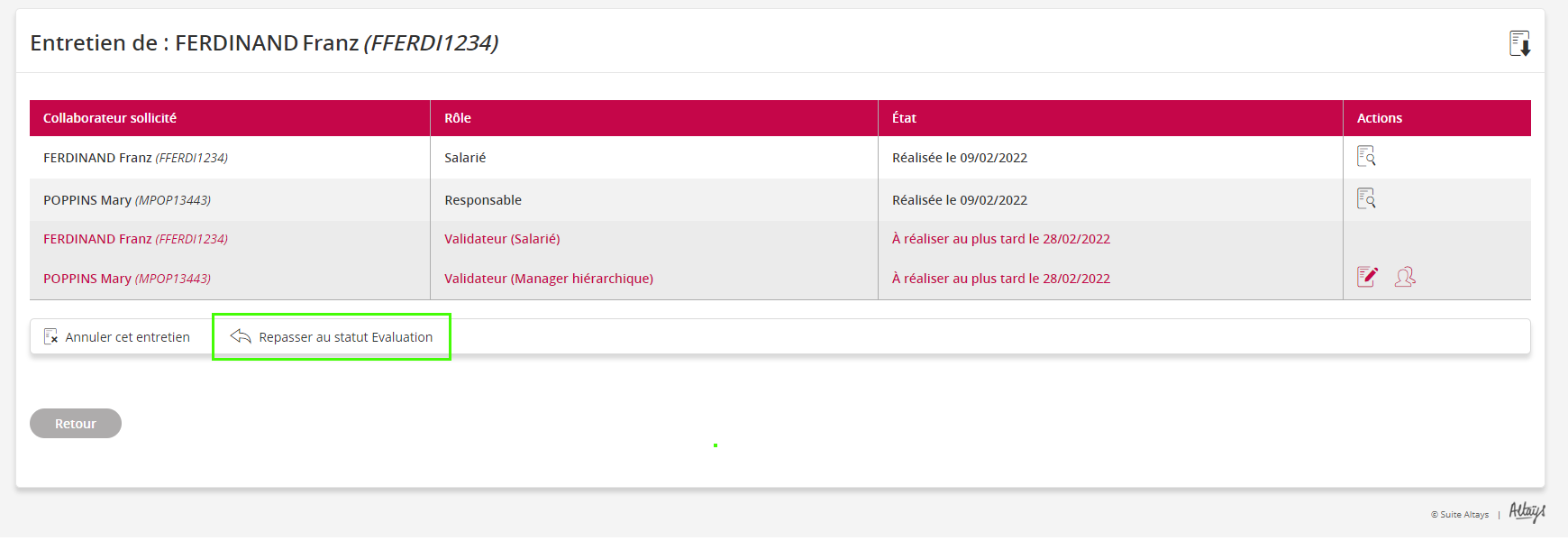Screen dimensions: 1568x541
Task: Click the Altays logo in the footer
Action: (x=1527, y=512)
